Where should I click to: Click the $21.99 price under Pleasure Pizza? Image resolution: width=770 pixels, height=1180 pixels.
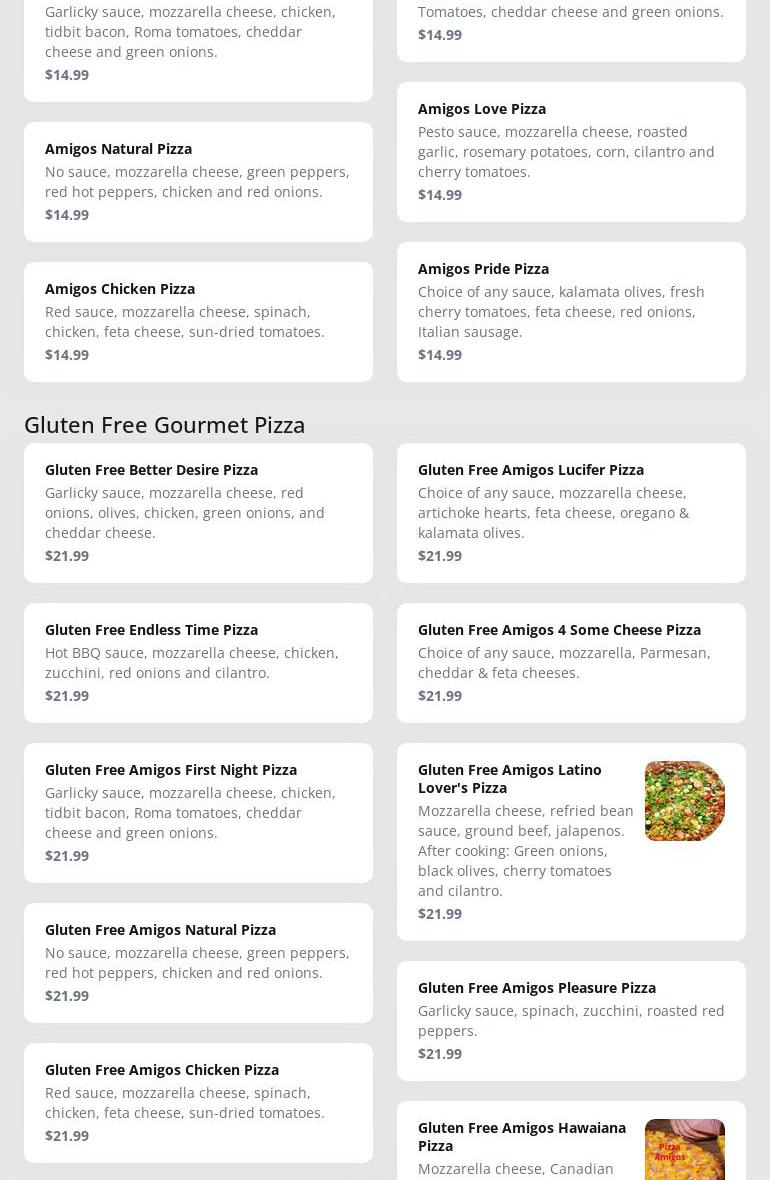click(440, 1054)
